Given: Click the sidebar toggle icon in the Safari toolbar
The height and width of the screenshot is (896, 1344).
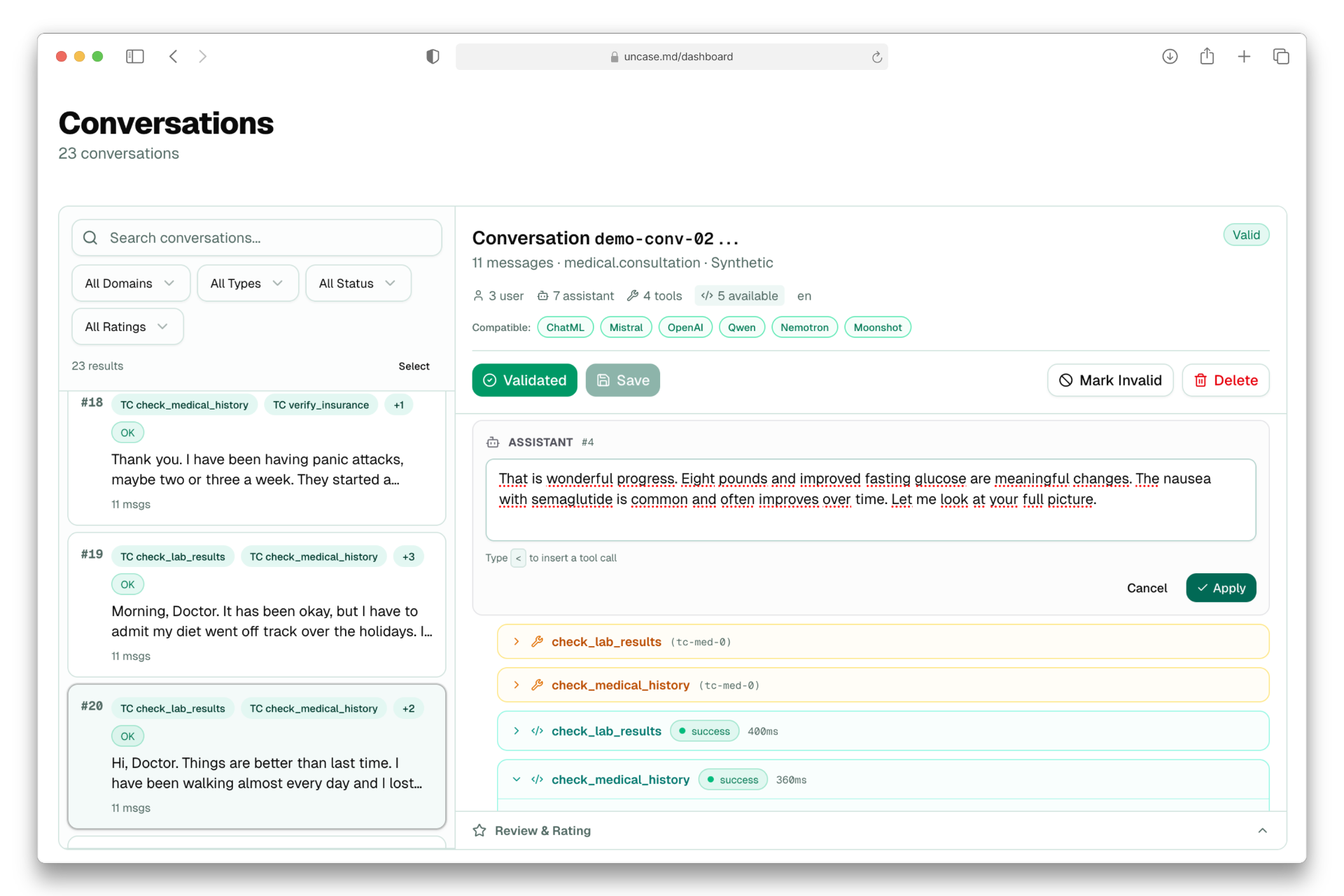Looking at the screenshot, I should pos(134,57).
